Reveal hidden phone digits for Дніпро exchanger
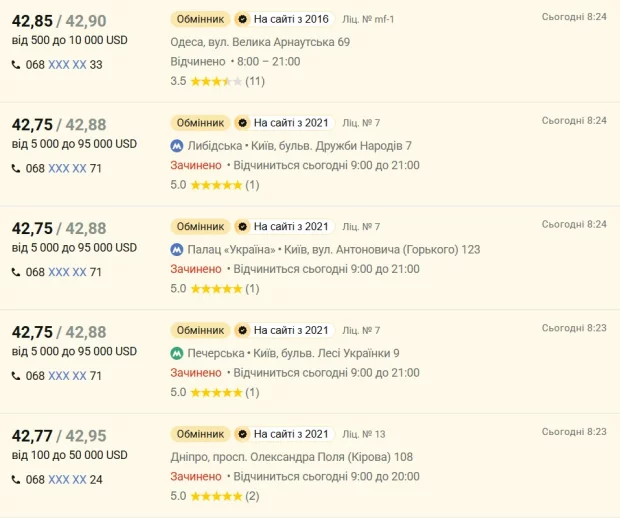 click(x=67, y=479)
